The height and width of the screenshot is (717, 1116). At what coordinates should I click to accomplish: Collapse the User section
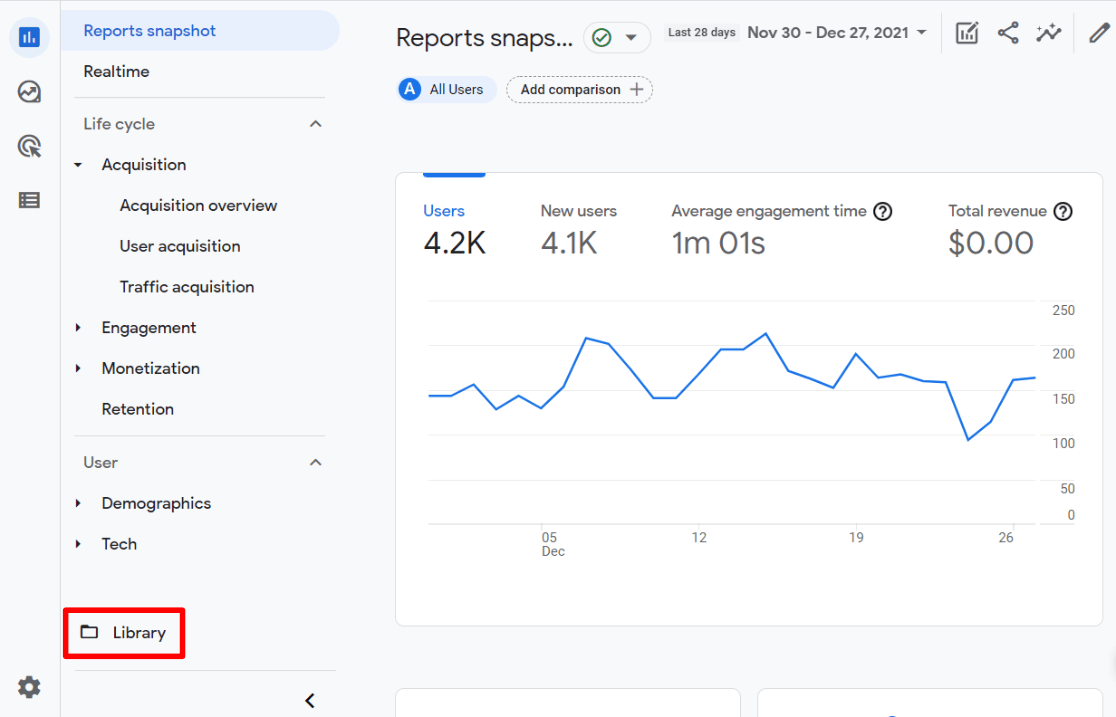tap(316, 462)
